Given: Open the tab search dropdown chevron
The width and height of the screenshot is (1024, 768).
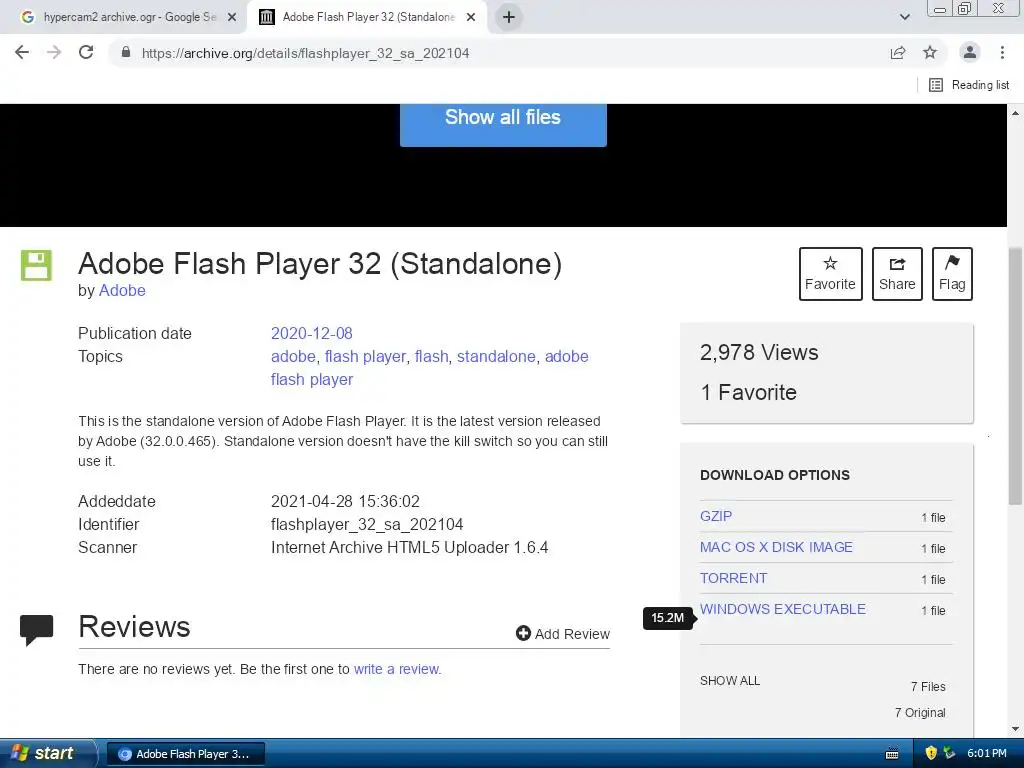Looking at the screenshot, I should point(904,17).
